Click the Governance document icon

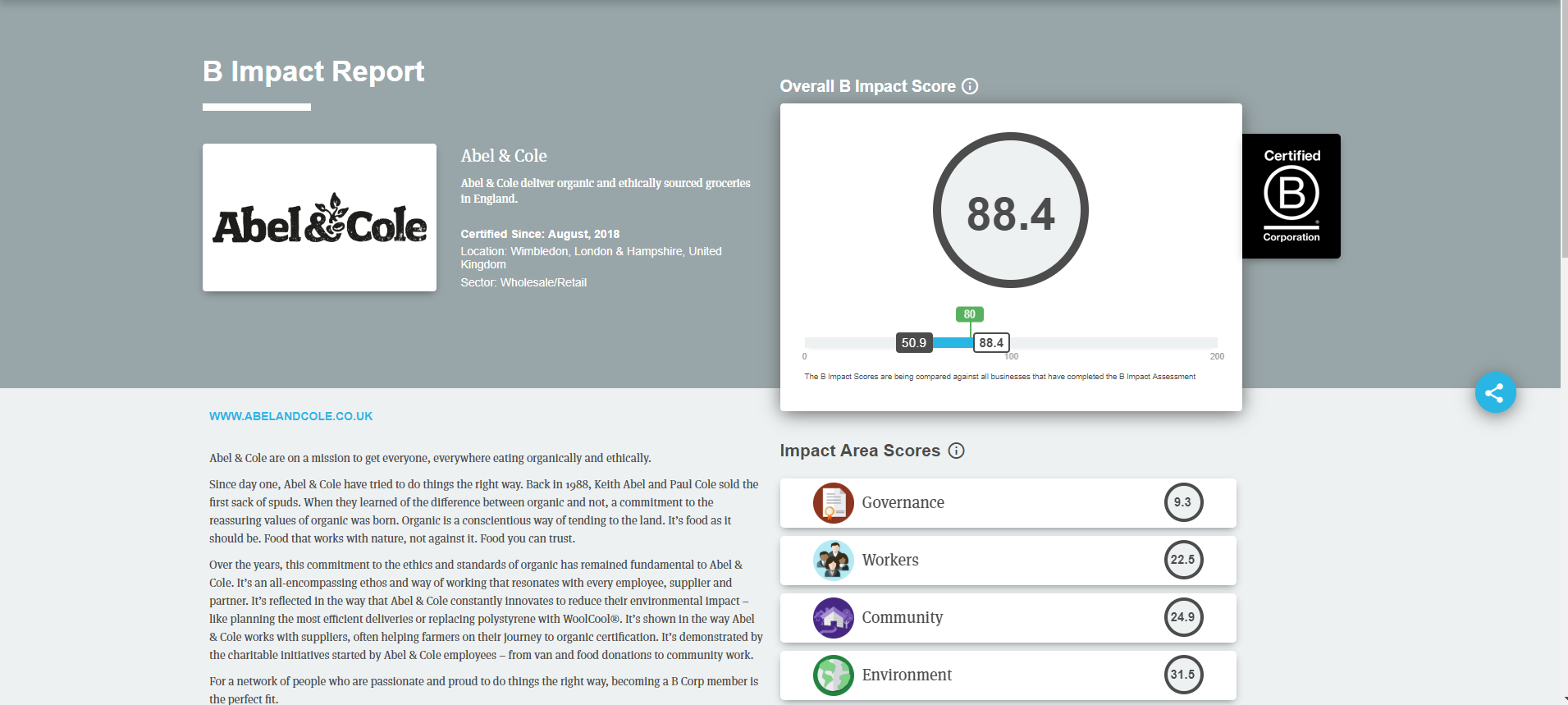833,502
